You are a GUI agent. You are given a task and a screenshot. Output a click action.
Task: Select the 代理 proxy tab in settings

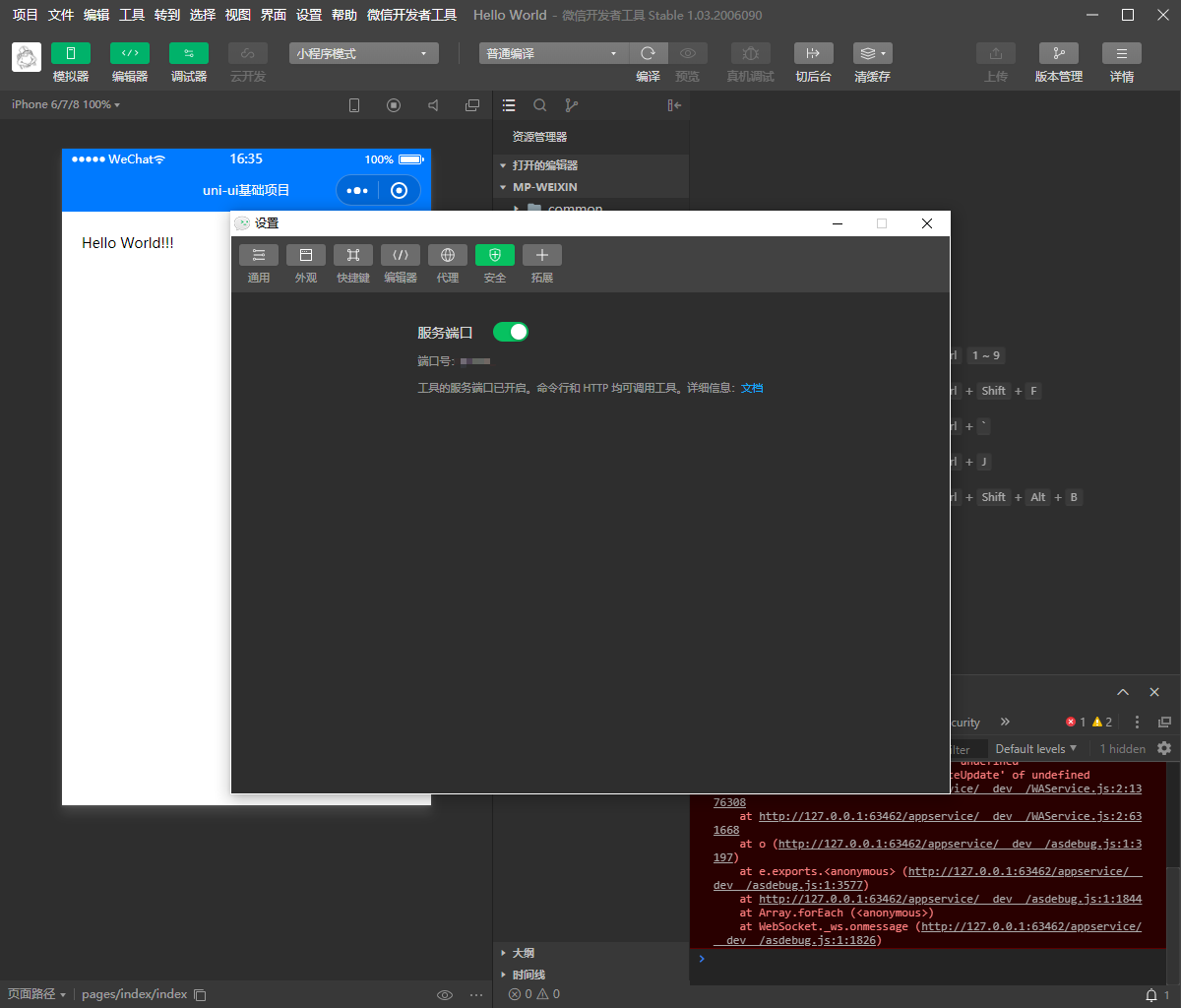448,265
